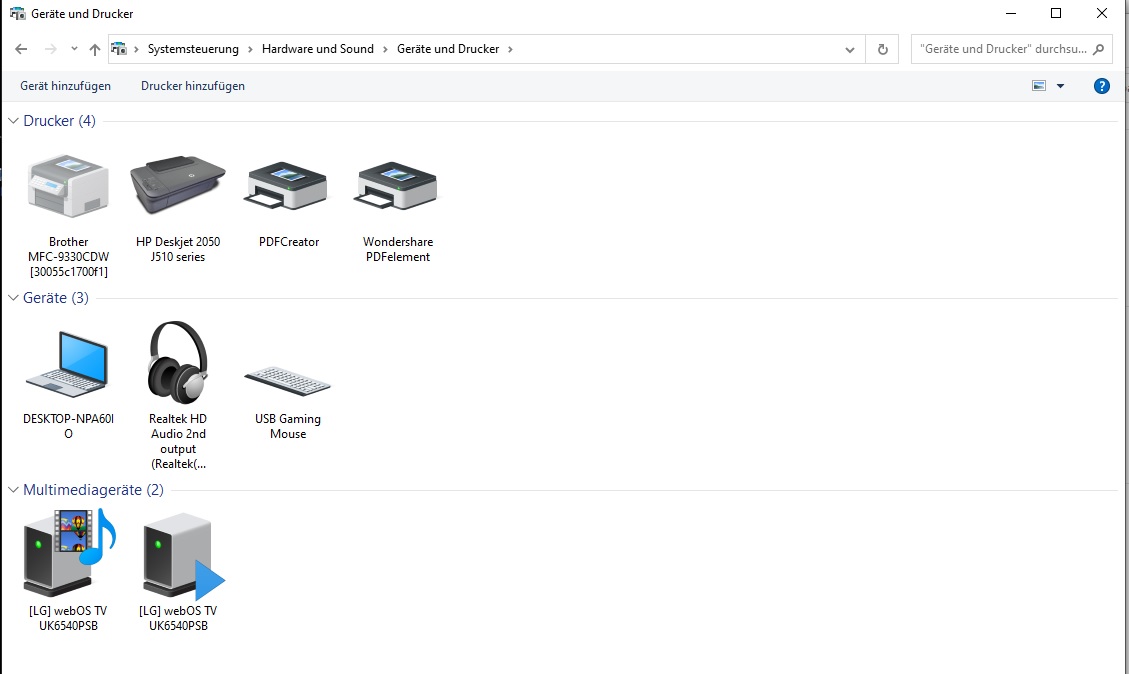Viewport: 1129px width, 674px height.
Task: Click Gerät hinzufügen
Action: pyautogui.click(x=66, y=86)
